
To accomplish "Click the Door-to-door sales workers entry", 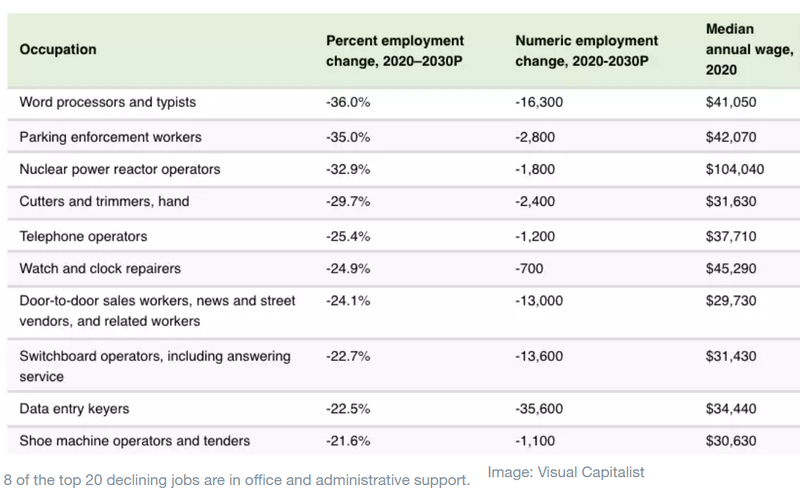I will pyautogui.click(x=157, y=311).
